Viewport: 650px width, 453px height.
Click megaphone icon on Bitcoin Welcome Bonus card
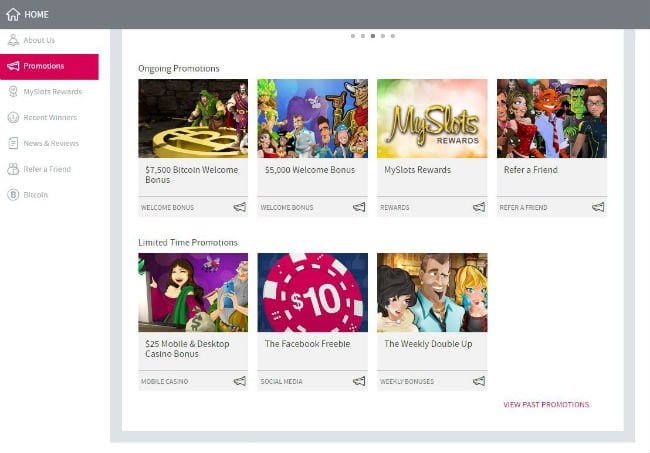point(240,207)
